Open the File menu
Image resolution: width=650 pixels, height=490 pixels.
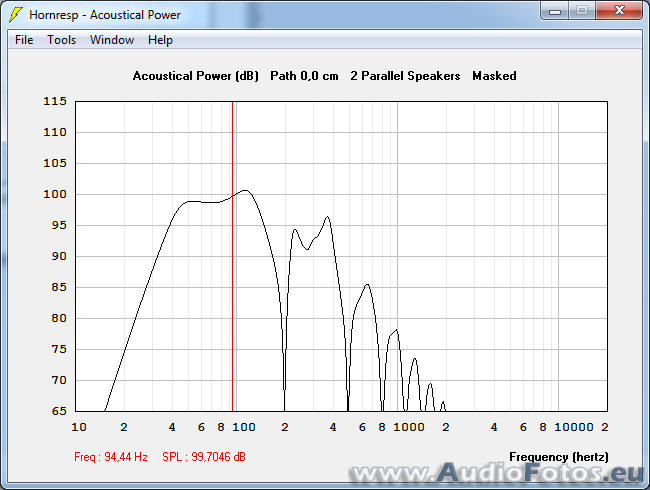24,40
